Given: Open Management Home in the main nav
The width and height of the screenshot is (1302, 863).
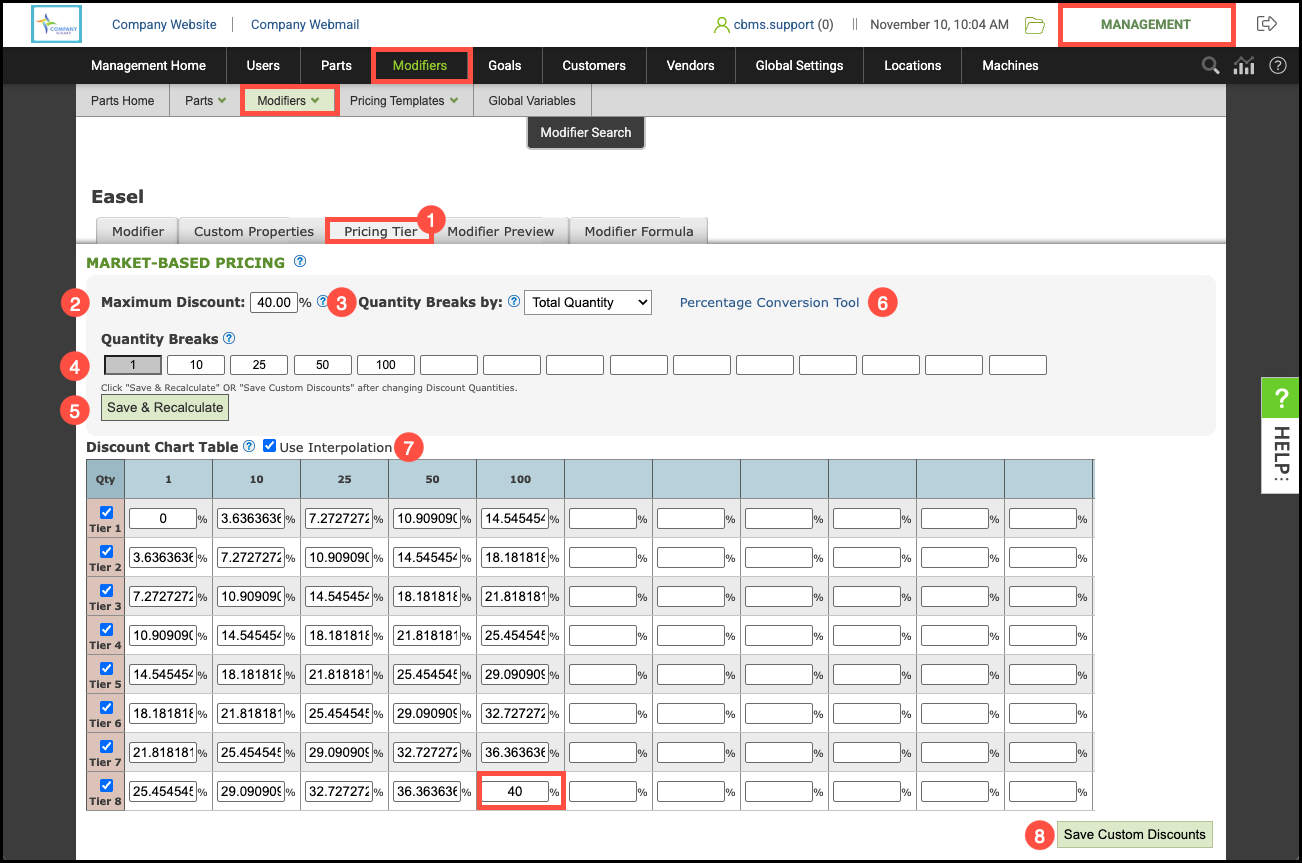Looking at the screenshot, I should pyautogui.click(x=149, y=66).
